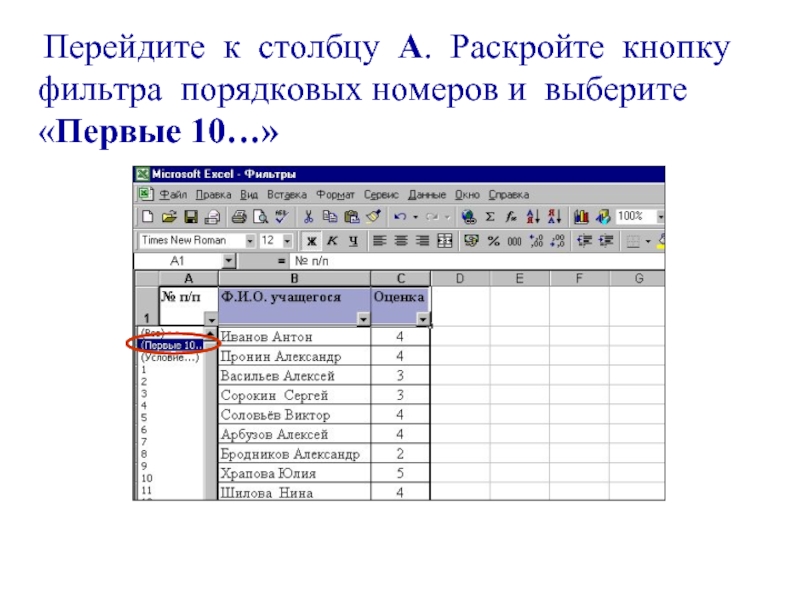Open the Insert Function fx icon

click(x=511, y=217)
